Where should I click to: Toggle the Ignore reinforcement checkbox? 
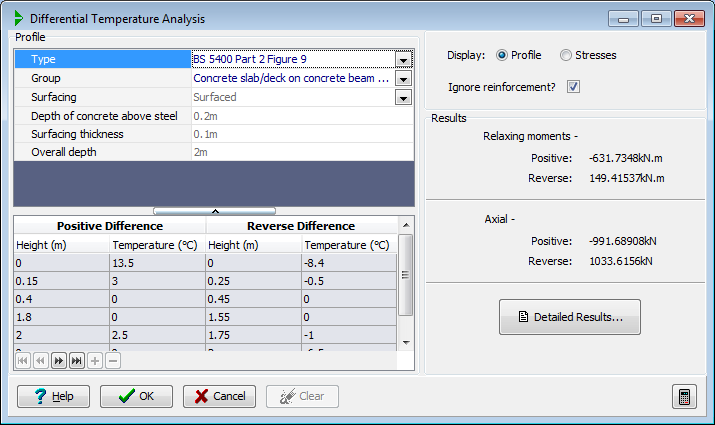click(x=573, y=87)
